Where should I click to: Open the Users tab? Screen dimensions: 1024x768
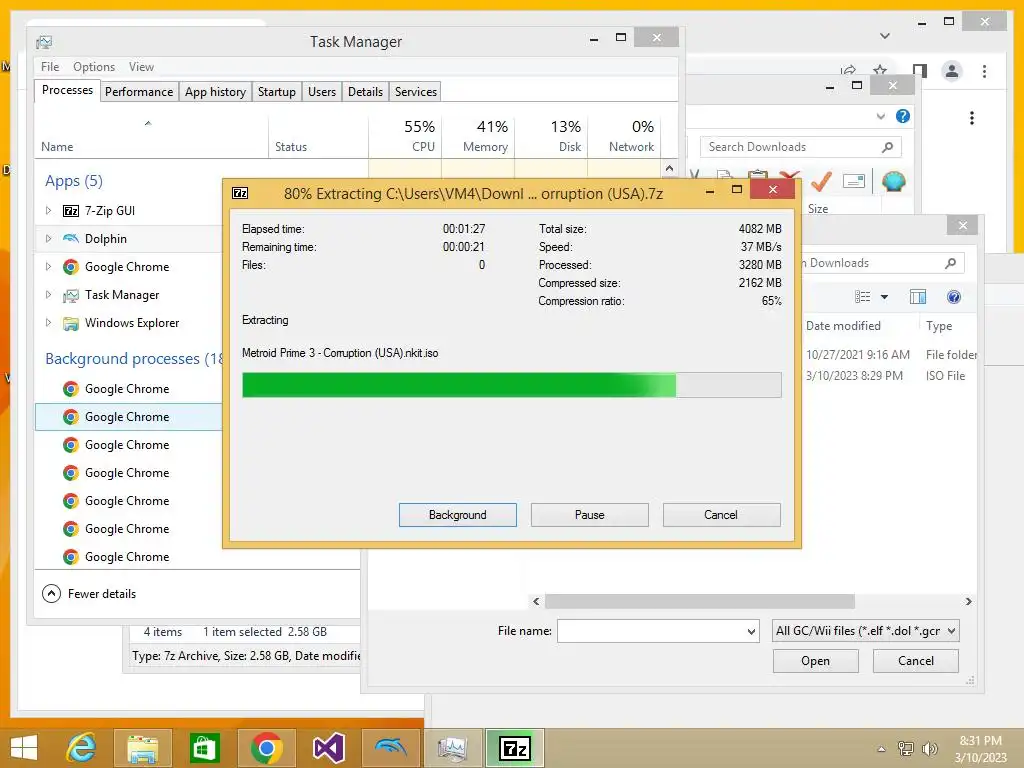(x=322, y=91)
